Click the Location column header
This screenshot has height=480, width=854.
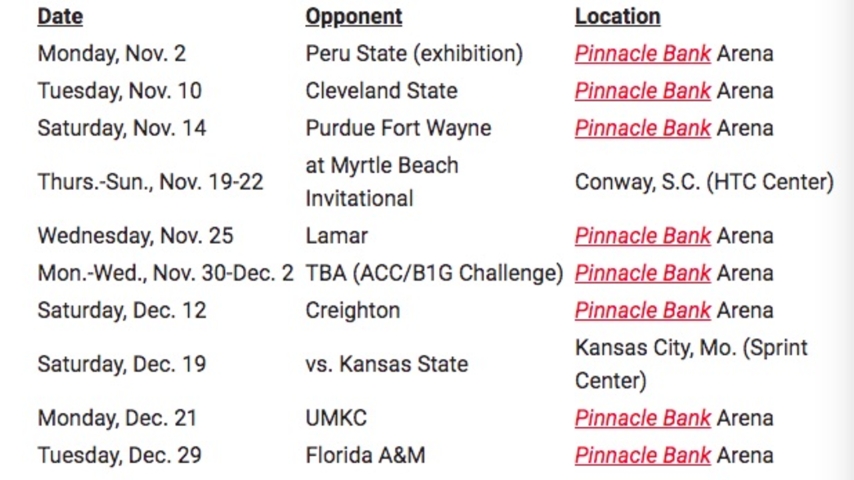617,16
